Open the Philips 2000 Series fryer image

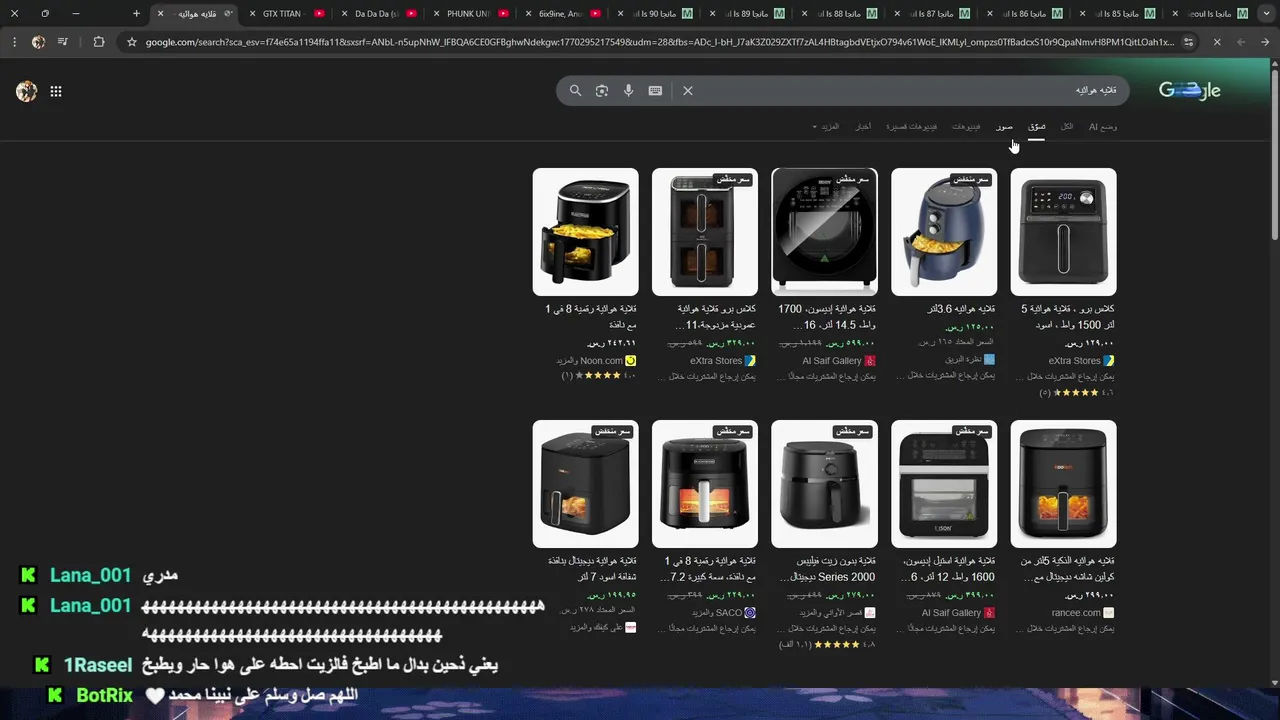click(824, 484)
